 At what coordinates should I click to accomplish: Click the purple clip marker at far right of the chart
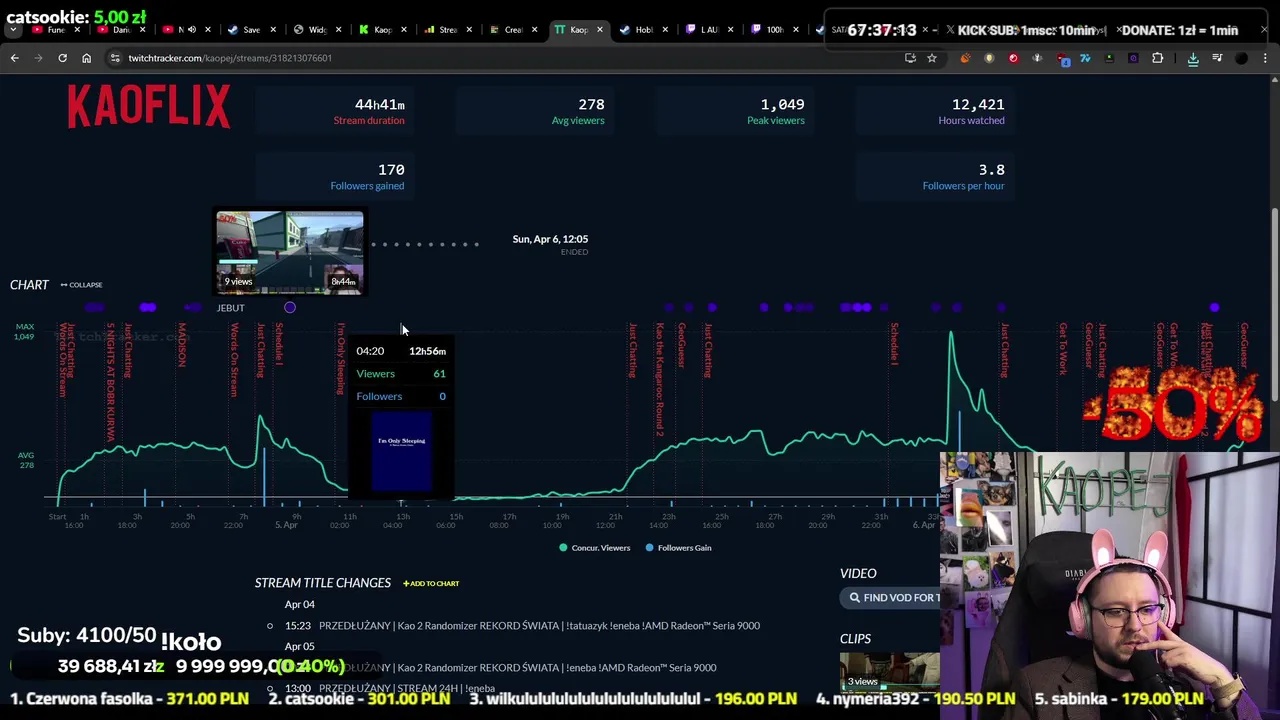(x=1214, y=308)
